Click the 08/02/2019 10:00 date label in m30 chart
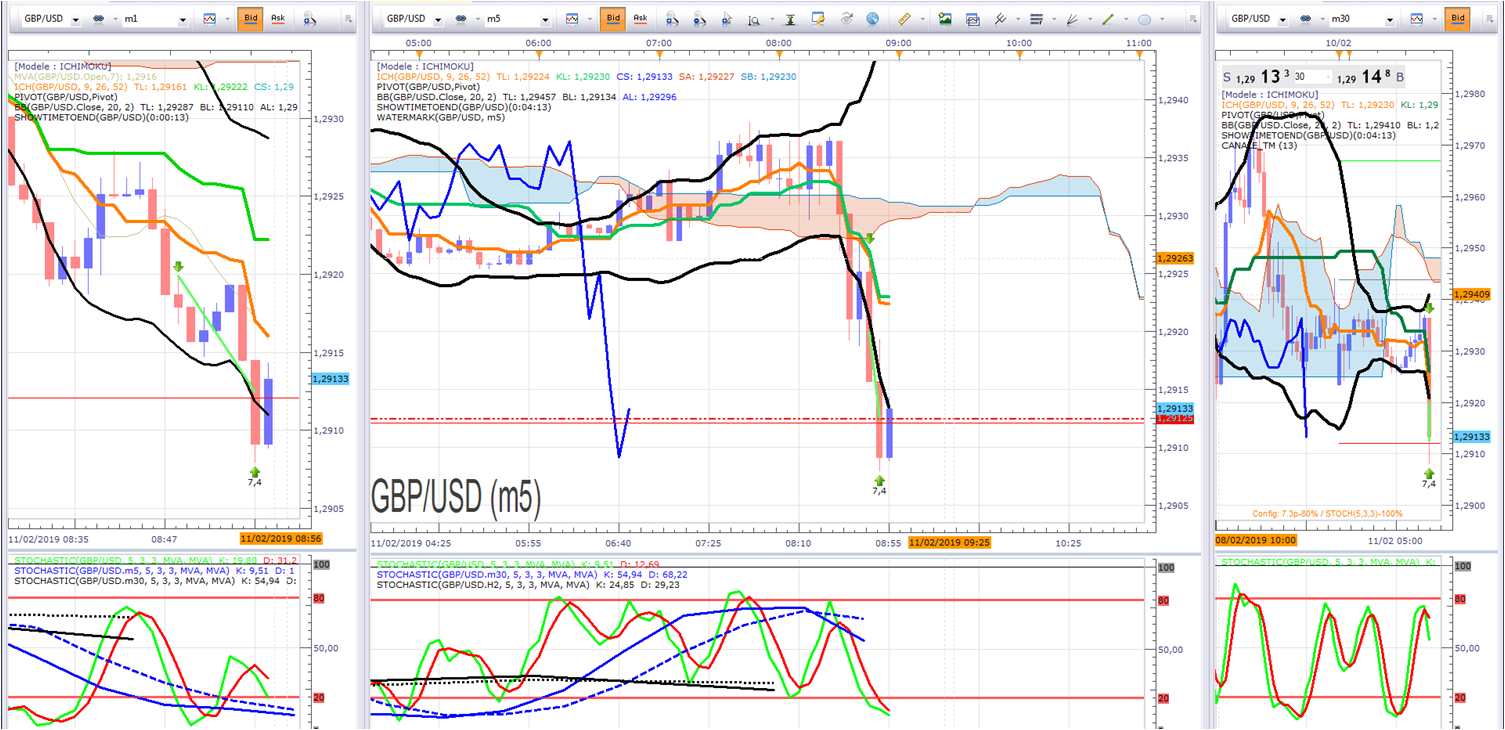This screenshot has width=1505, height=730. click(1256, 539)
